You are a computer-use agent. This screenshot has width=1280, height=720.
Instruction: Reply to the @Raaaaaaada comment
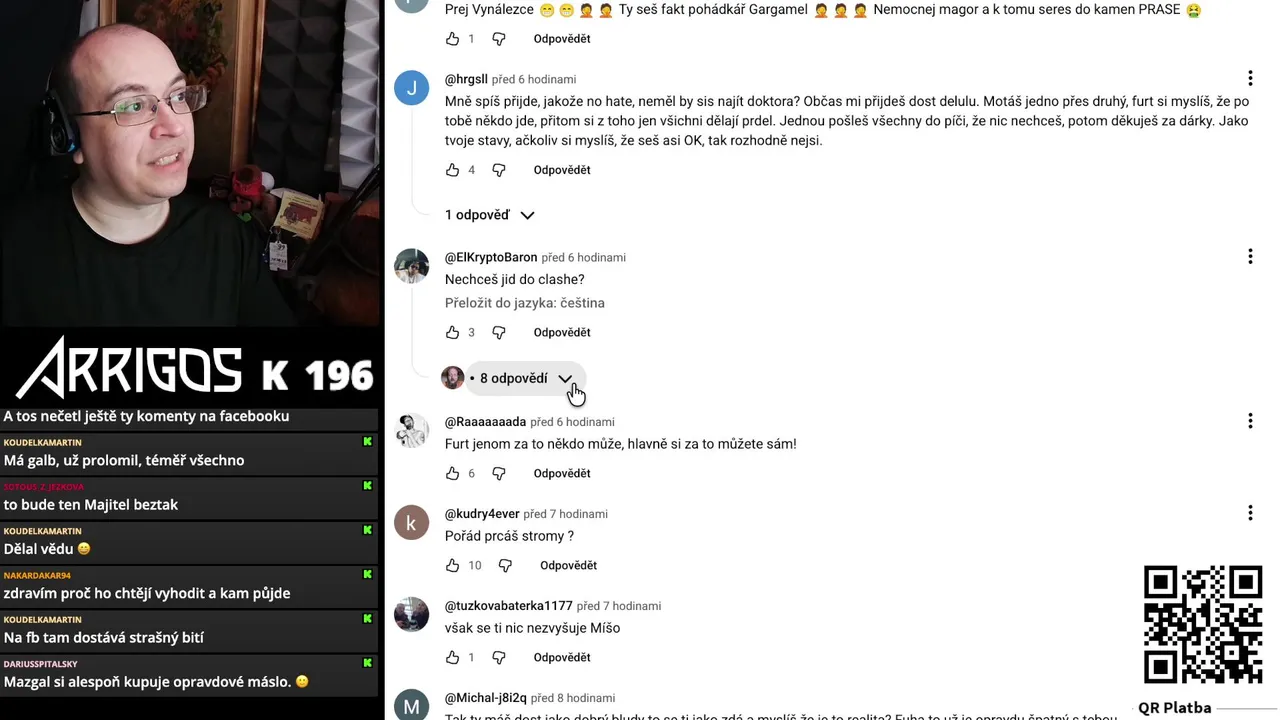click(562, 473)
